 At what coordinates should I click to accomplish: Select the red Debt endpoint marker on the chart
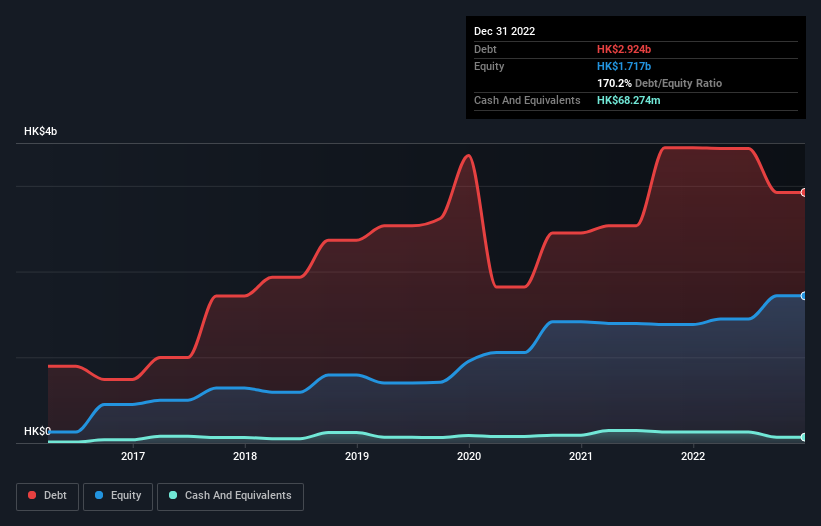tap(804, 193)
